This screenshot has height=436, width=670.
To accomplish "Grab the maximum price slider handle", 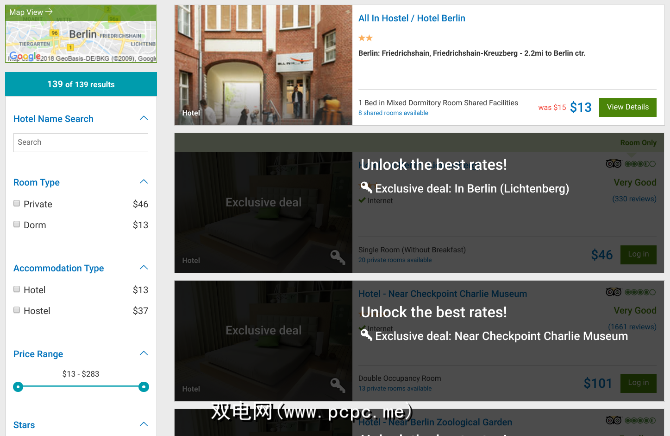I will pyautogui.click(x=144, y=387).
